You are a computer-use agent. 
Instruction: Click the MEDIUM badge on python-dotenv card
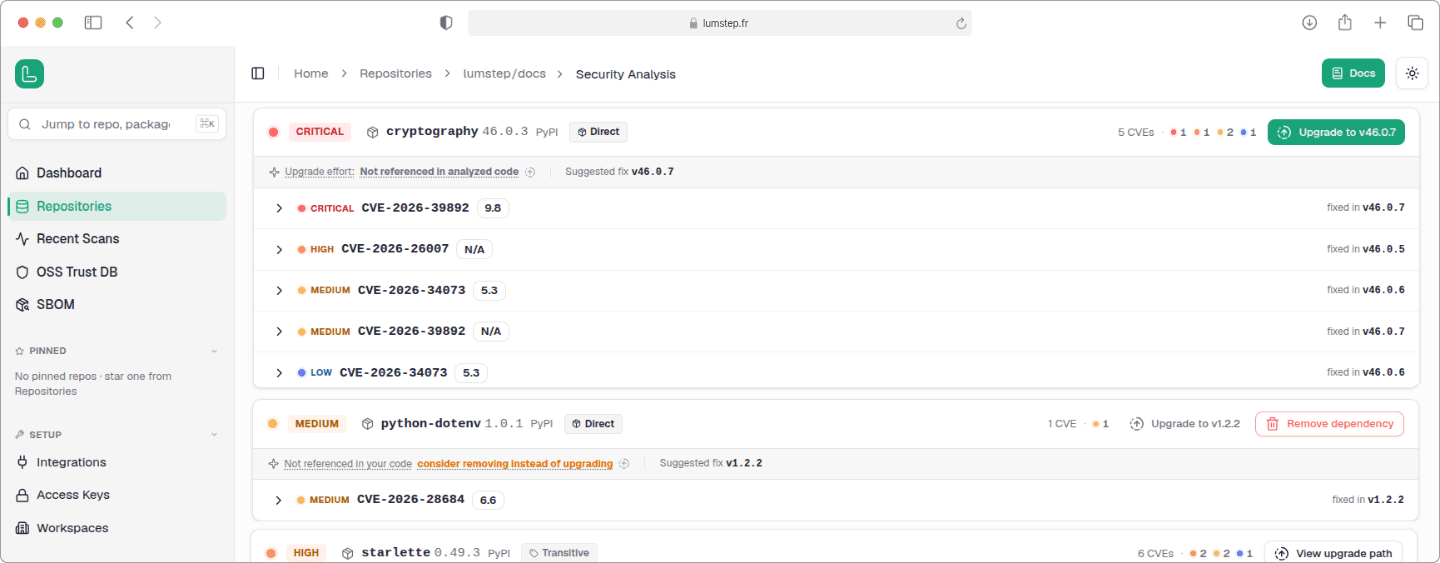[x=317, y=424]
